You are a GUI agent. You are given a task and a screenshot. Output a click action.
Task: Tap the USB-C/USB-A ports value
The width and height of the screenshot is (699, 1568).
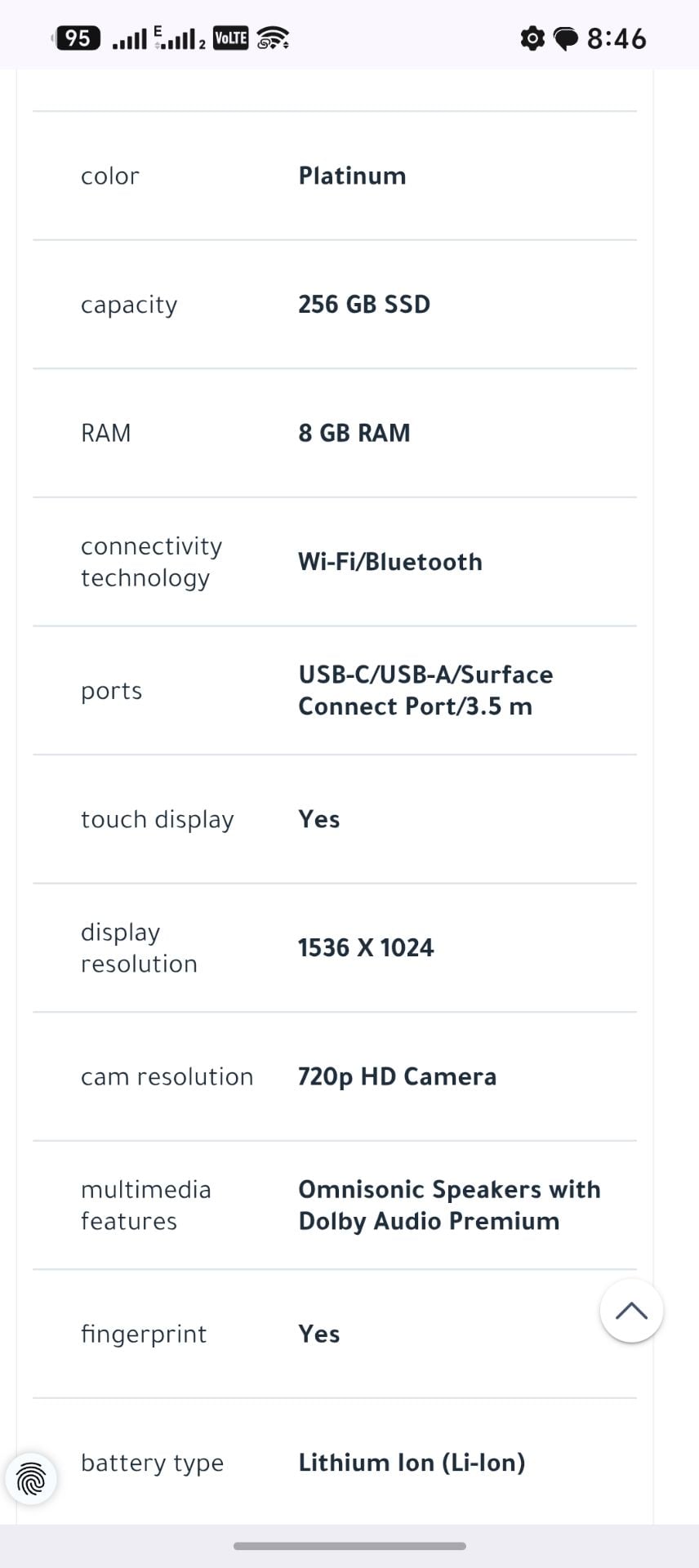(425, 690)
